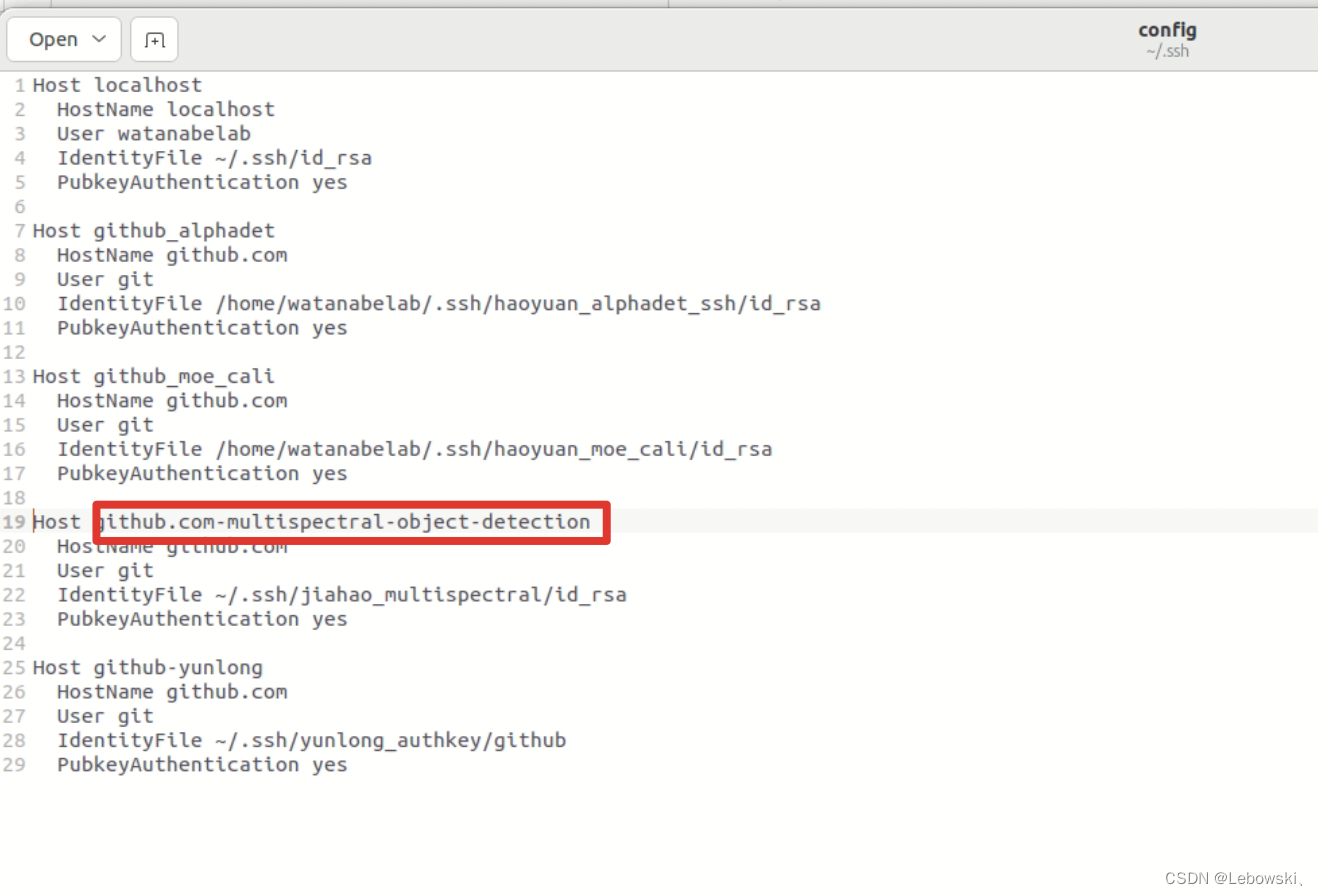Click line 2 'HostName localhost'
Screen dimensions: 1318x896
coord(165,109)
